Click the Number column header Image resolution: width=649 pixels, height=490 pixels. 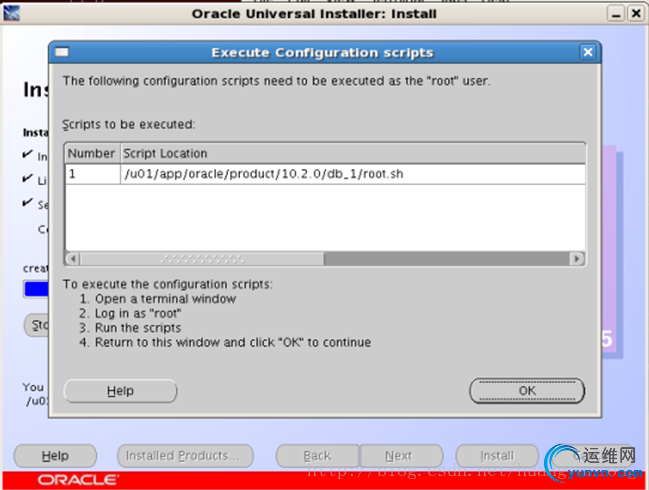(92, 153)
